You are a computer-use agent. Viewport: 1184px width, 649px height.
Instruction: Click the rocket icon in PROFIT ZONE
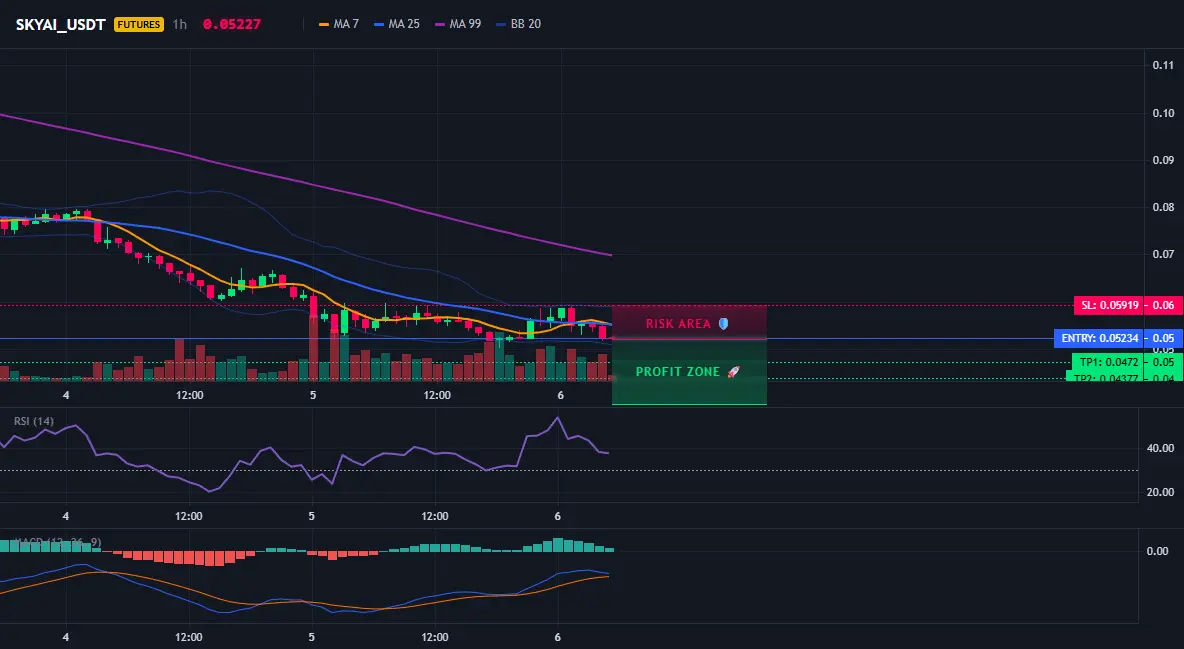(x=732, y=372)
